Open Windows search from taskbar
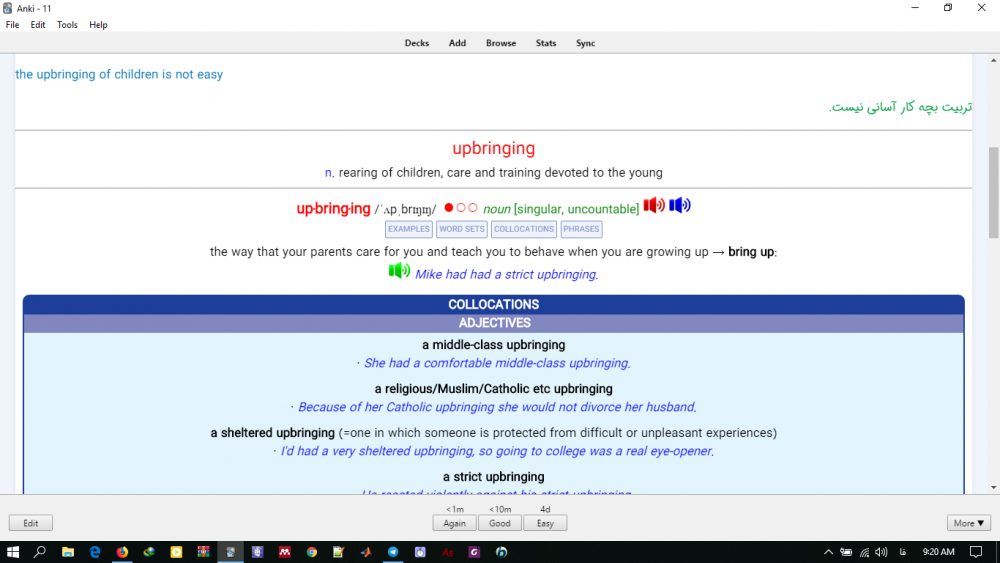 click(x=40, y=552)
